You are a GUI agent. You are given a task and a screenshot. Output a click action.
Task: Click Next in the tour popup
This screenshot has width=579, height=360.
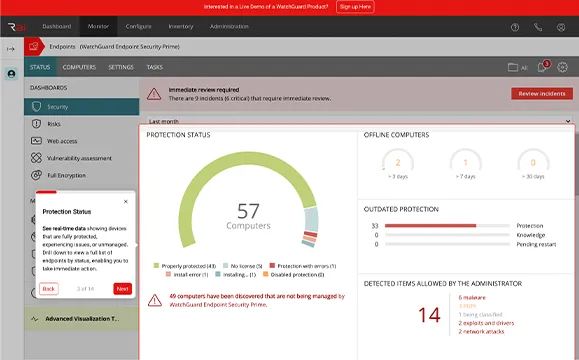[x=123, y=289]
